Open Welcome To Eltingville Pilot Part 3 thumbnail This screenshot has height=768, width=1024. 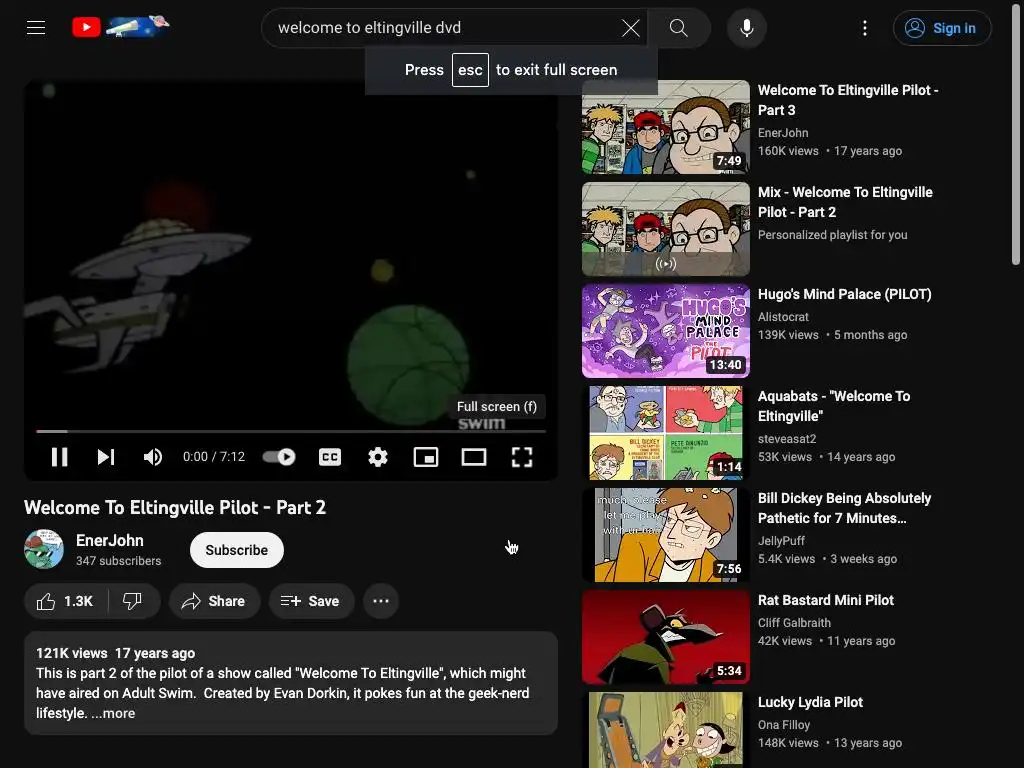pyautogui.click(x=665, y=127)
